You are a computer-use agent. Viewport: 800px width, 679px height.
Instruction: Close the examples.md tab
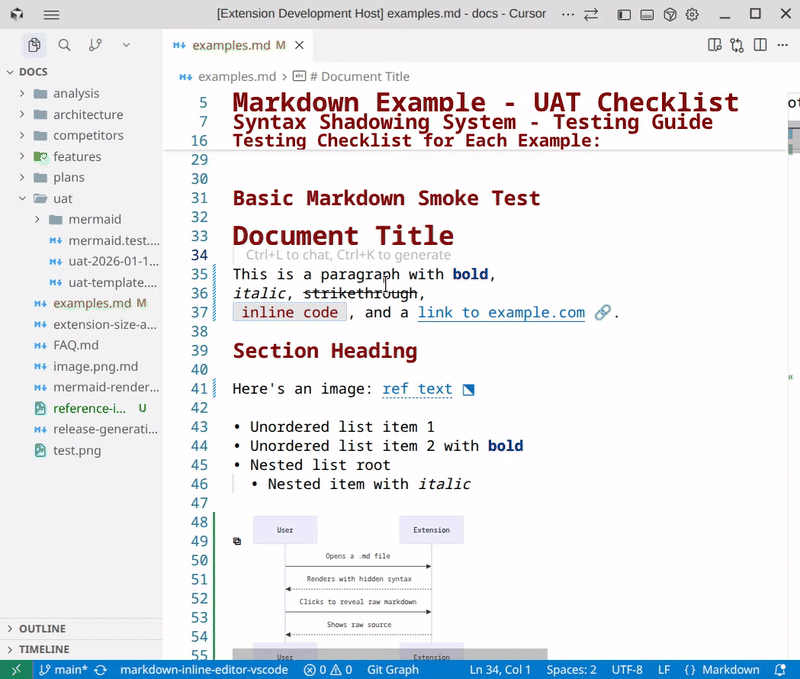[299, 45]
